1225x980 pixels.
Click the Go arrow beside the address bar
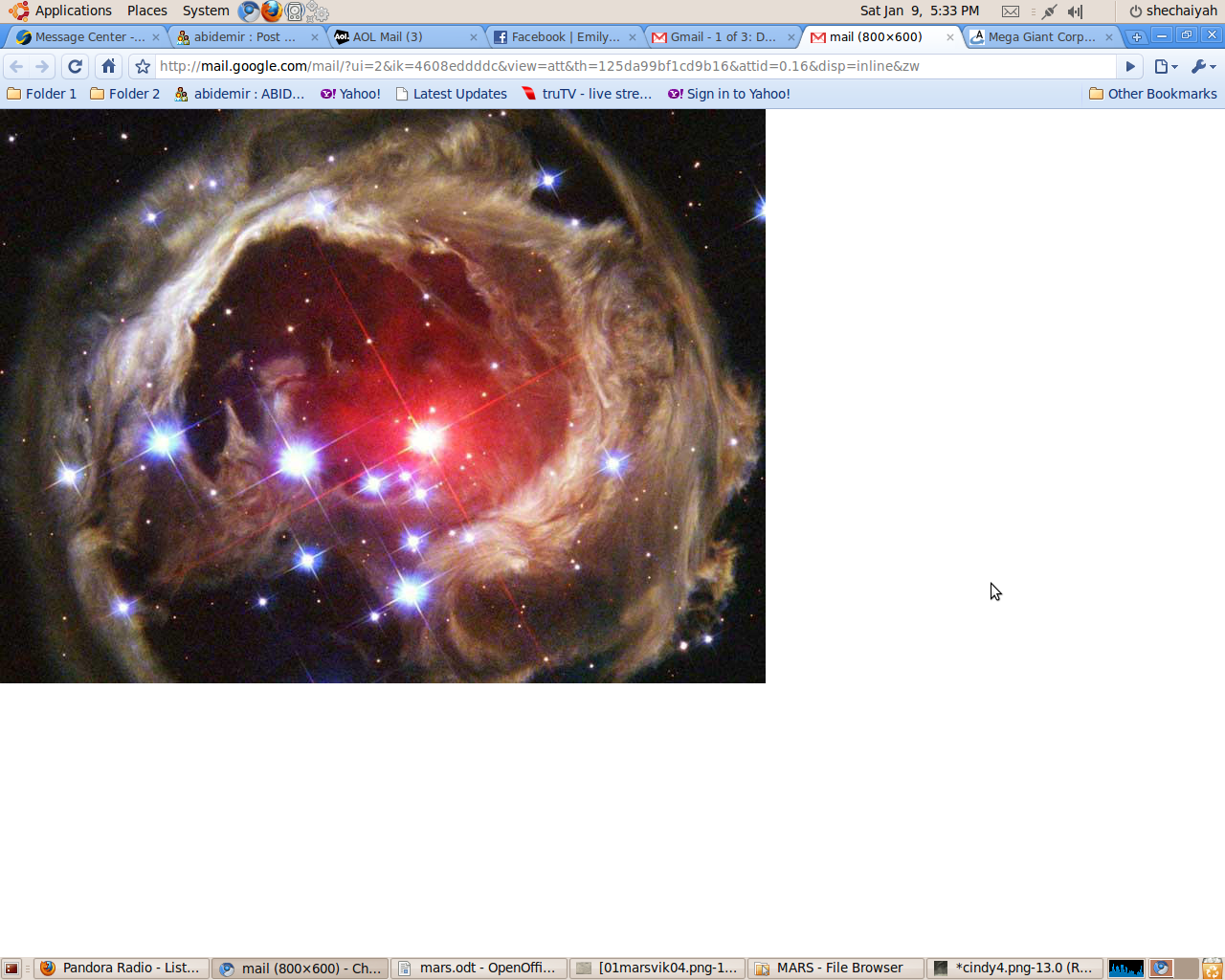click(x=1130, y=66)
